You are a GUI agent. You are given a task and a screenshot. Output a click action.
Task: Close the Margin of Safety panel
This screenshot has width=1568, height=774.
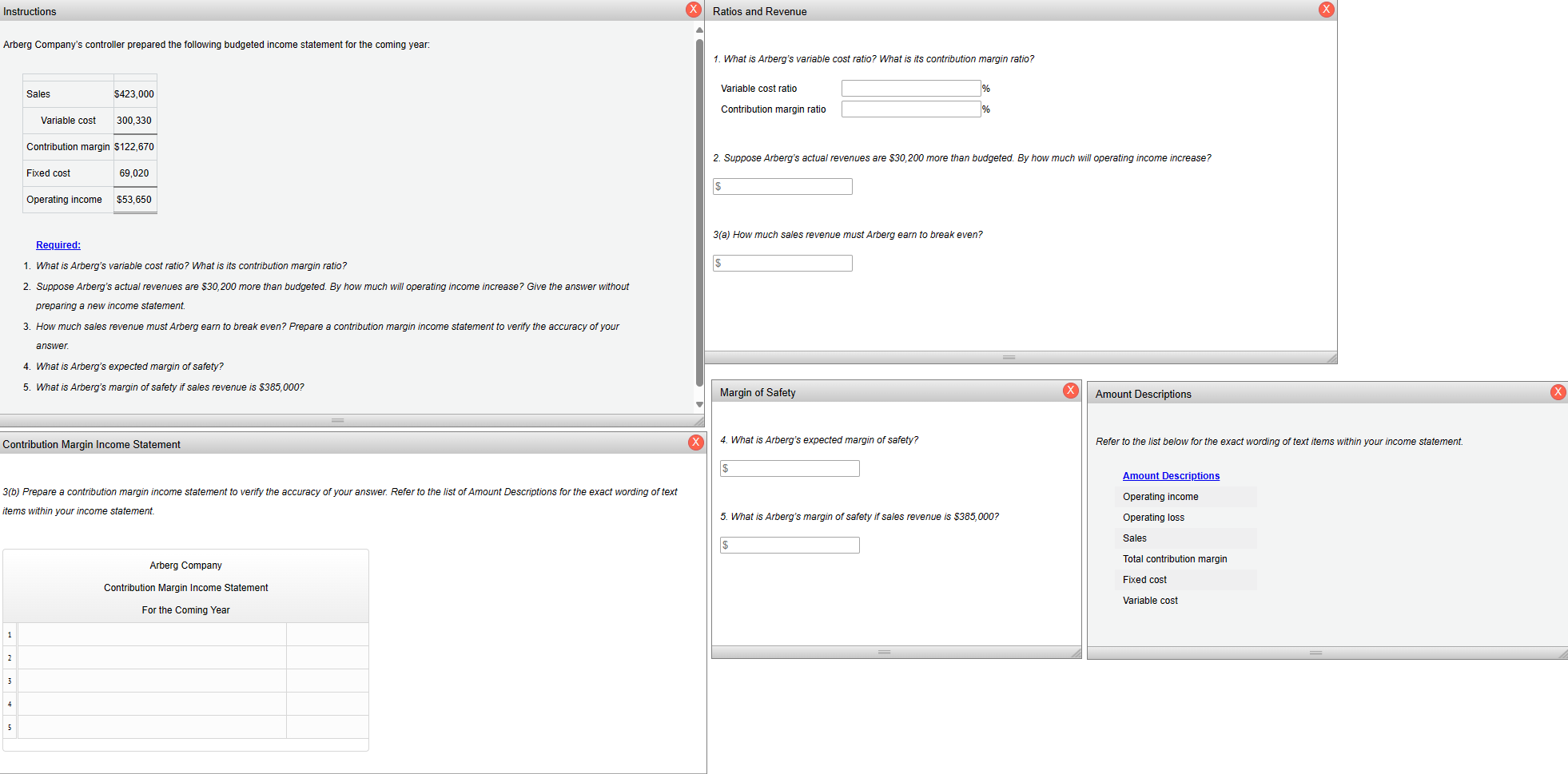point(1071,391)
